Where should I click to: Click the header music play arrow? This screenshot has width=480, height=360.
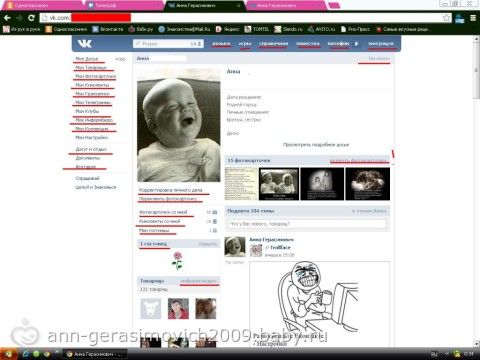[356, 44]
